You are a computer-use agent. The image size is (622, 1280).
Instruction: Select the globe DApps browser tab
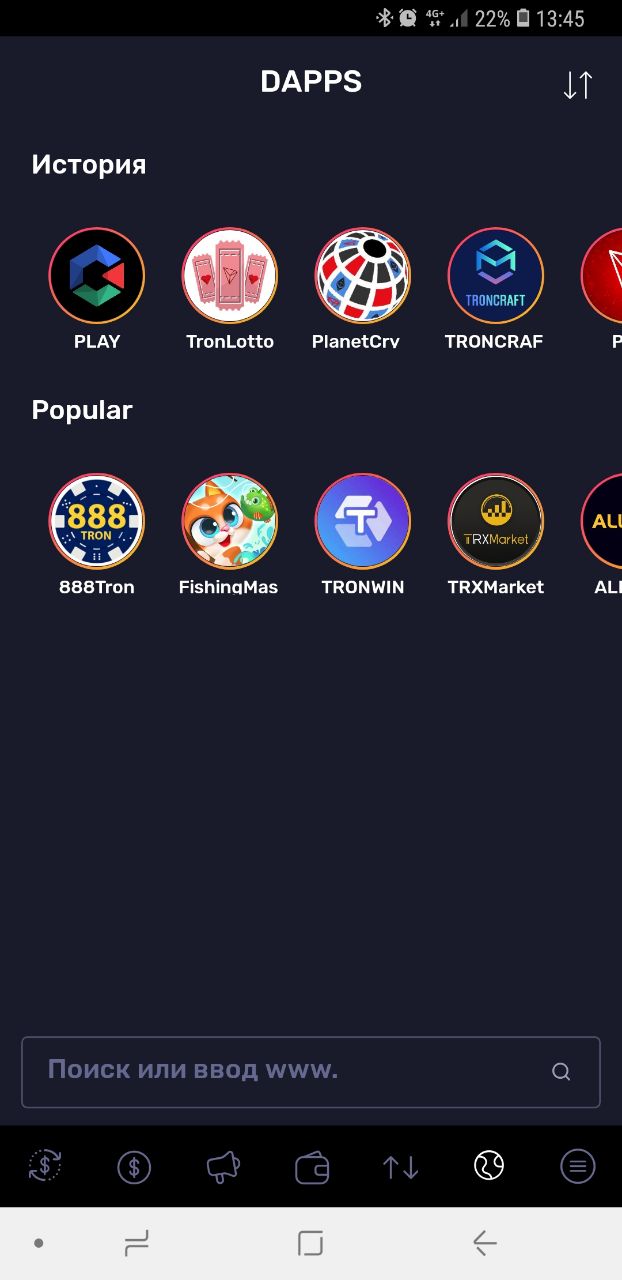coord(489,1166)
